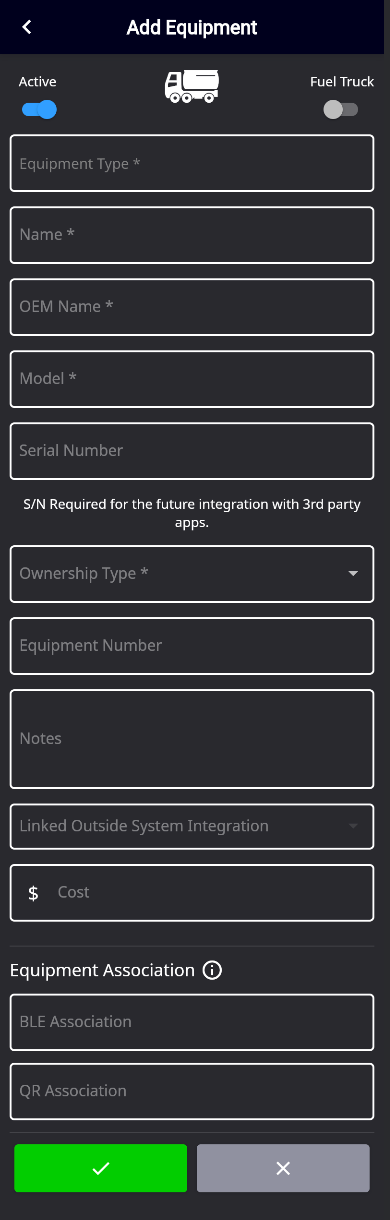This screenshot has height=1220, width=390.
Task: Click into the OEM Name field
Action: pos(192,307)
